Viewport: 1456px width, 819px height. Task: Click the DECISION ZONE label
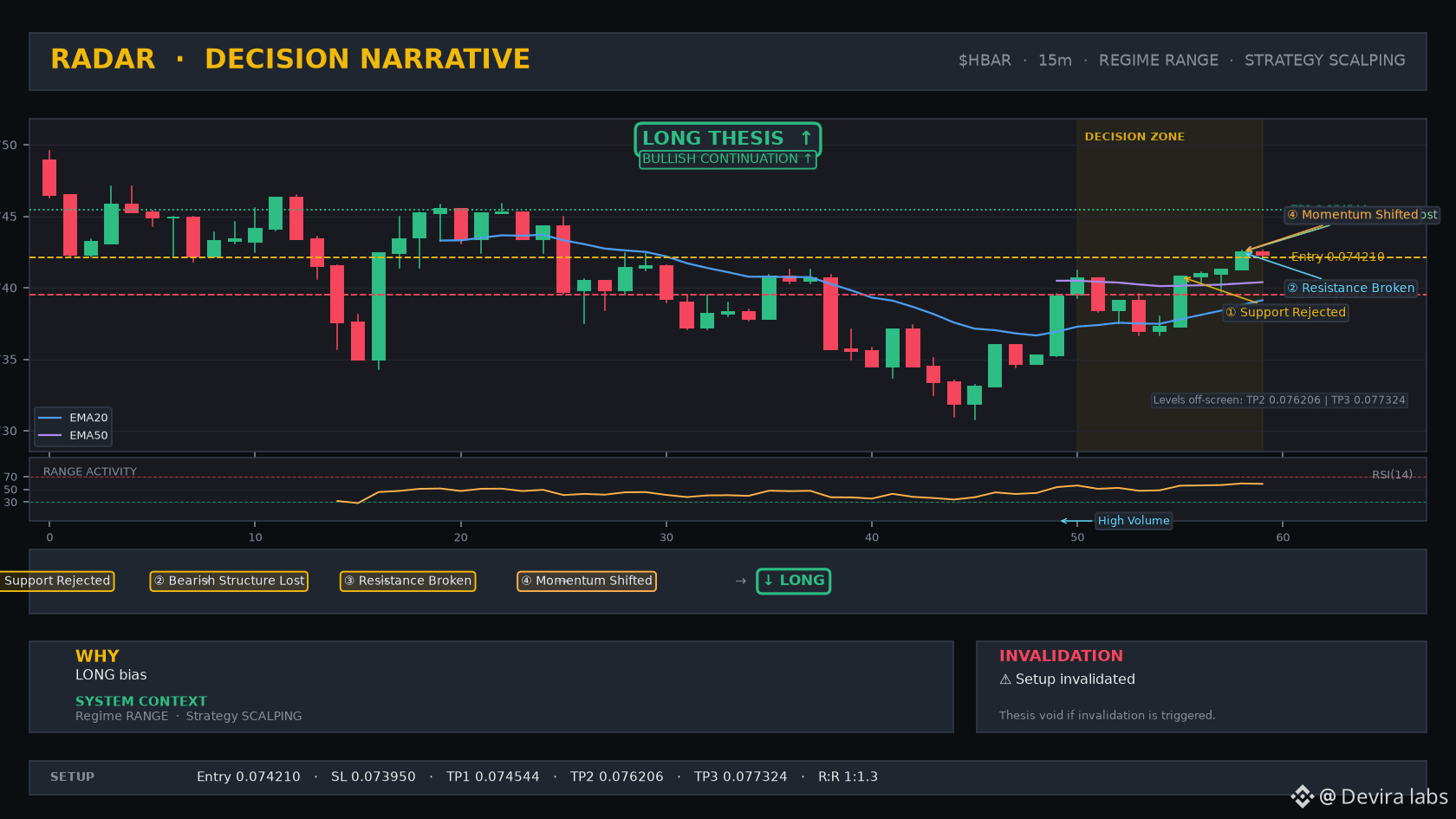[x=1134, y=137]
